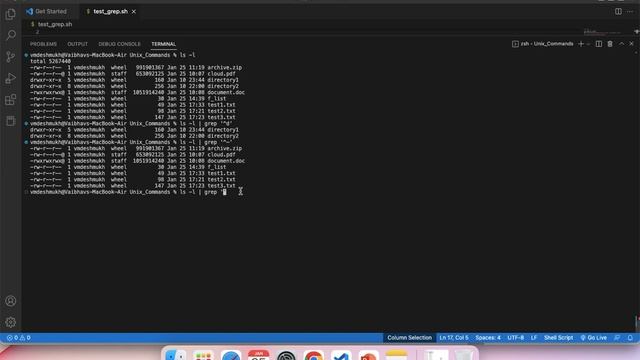Click Ln 17, Col 5 status item

pos(453,338)
